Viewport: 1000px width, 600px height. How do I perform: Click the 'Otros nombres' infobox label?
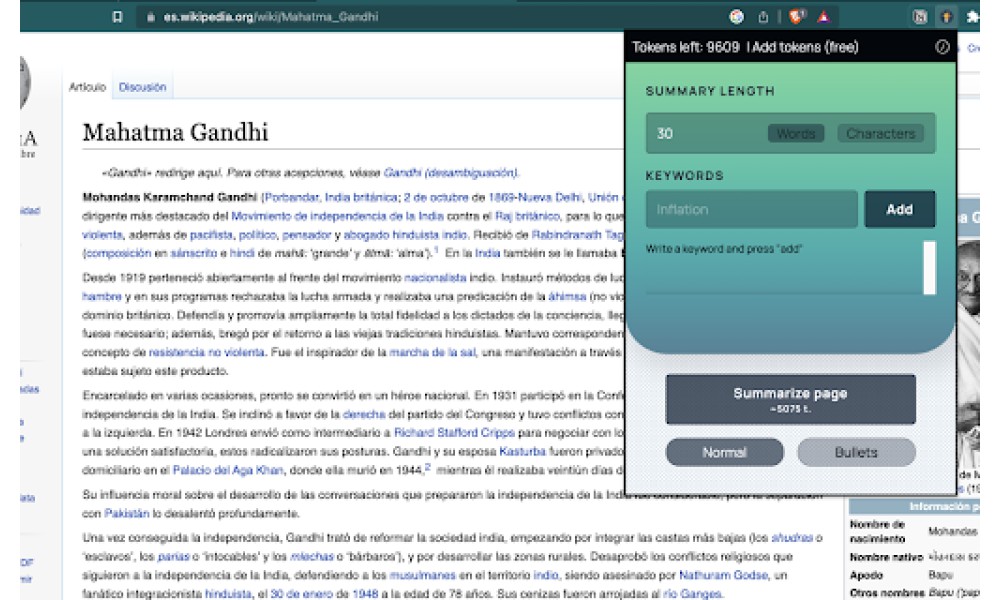click(886, 593)
